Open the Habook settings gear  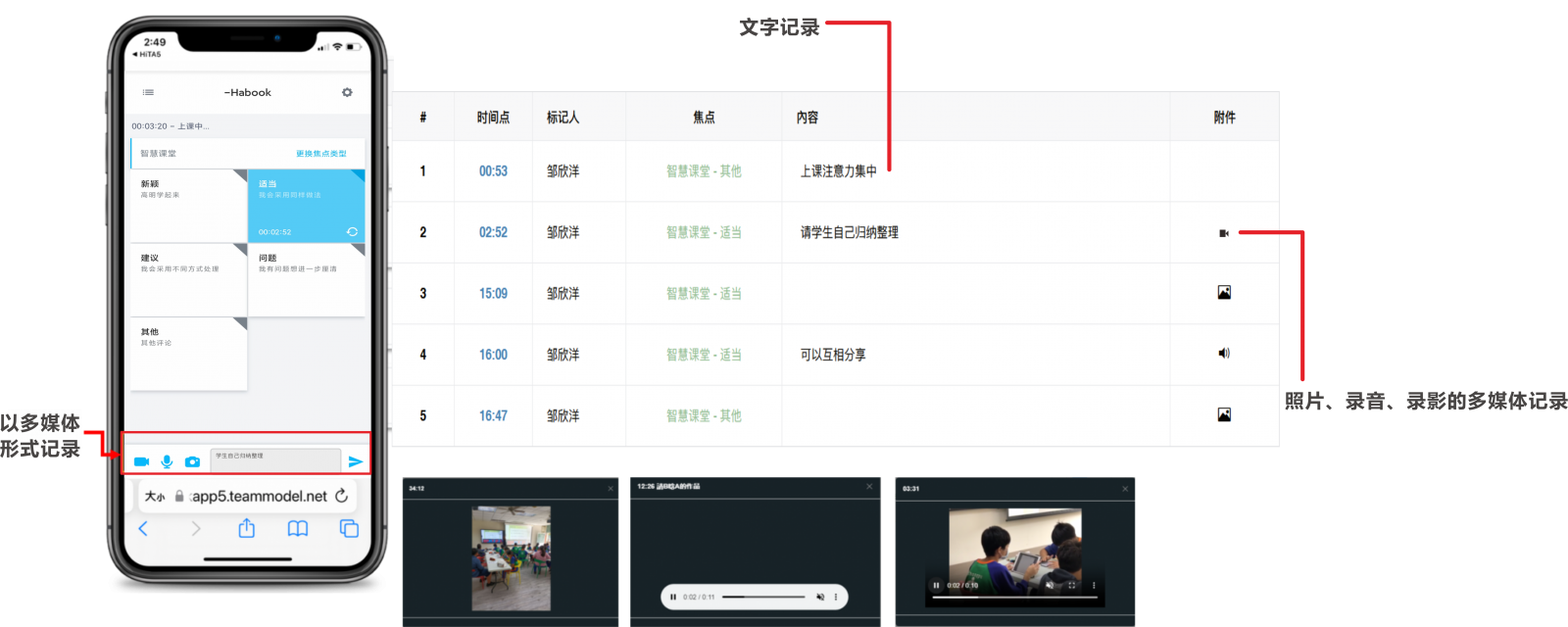(347, 92)
